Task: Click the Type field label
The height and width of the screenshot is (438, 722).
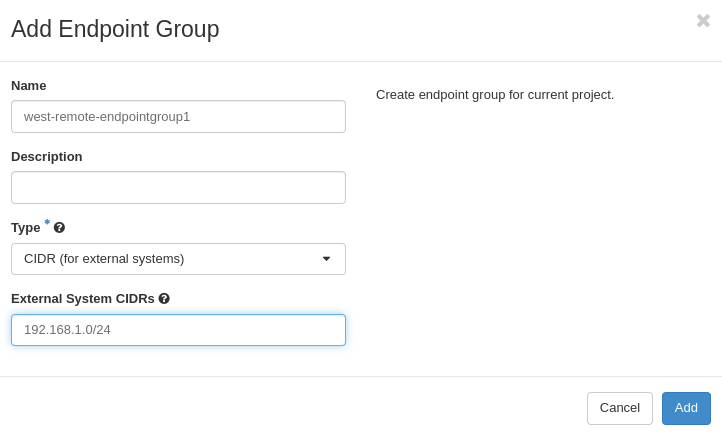Action: coord(26,228)
